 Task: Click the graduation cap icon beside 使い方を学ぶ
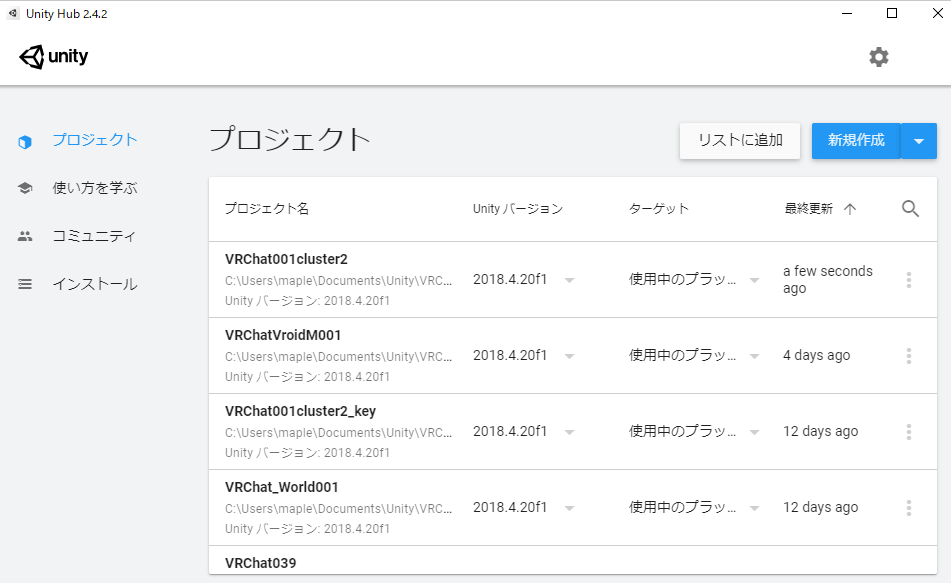tap(25, 188)
